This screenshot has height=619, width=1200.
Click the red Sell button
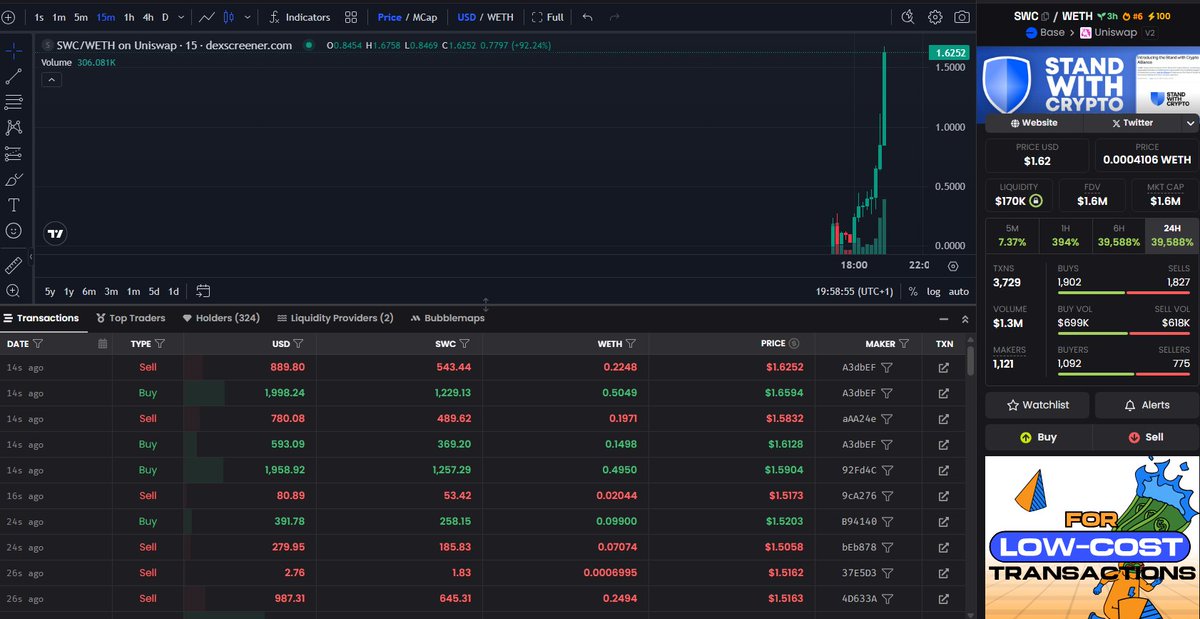click(x=1145, y=437)
